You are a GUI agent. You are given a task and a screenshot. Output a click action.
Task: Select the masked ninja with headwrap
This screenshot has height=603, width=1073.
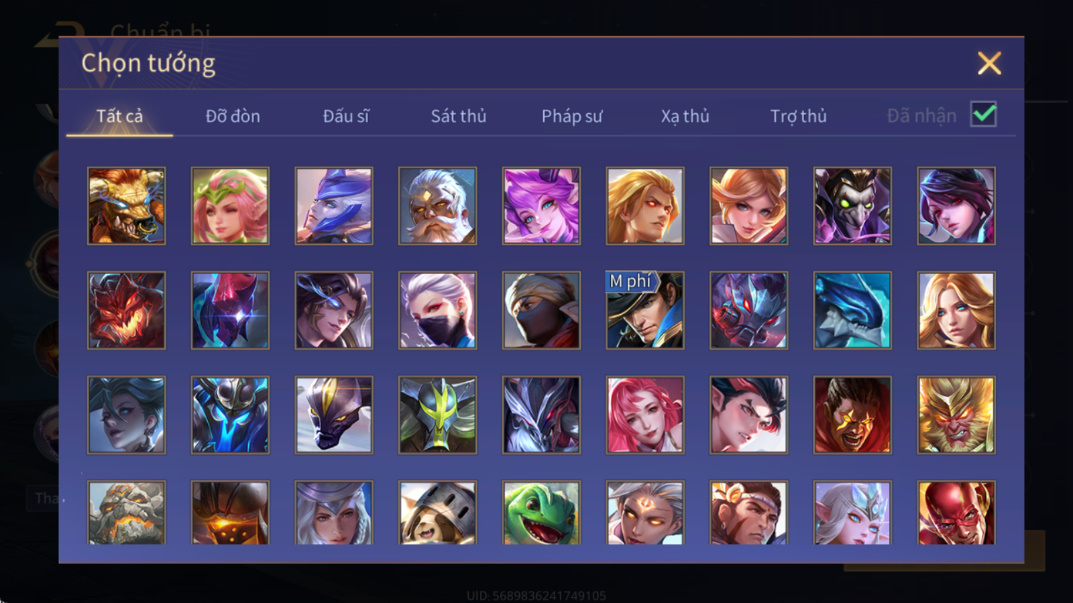[x=541, y=310]
